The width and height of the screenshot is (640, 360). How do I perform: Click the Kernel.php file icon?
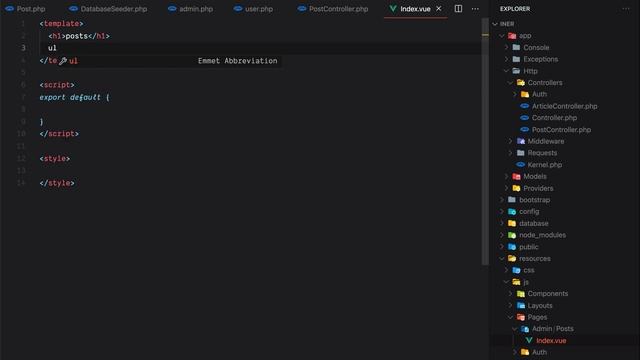pos(521,165)
